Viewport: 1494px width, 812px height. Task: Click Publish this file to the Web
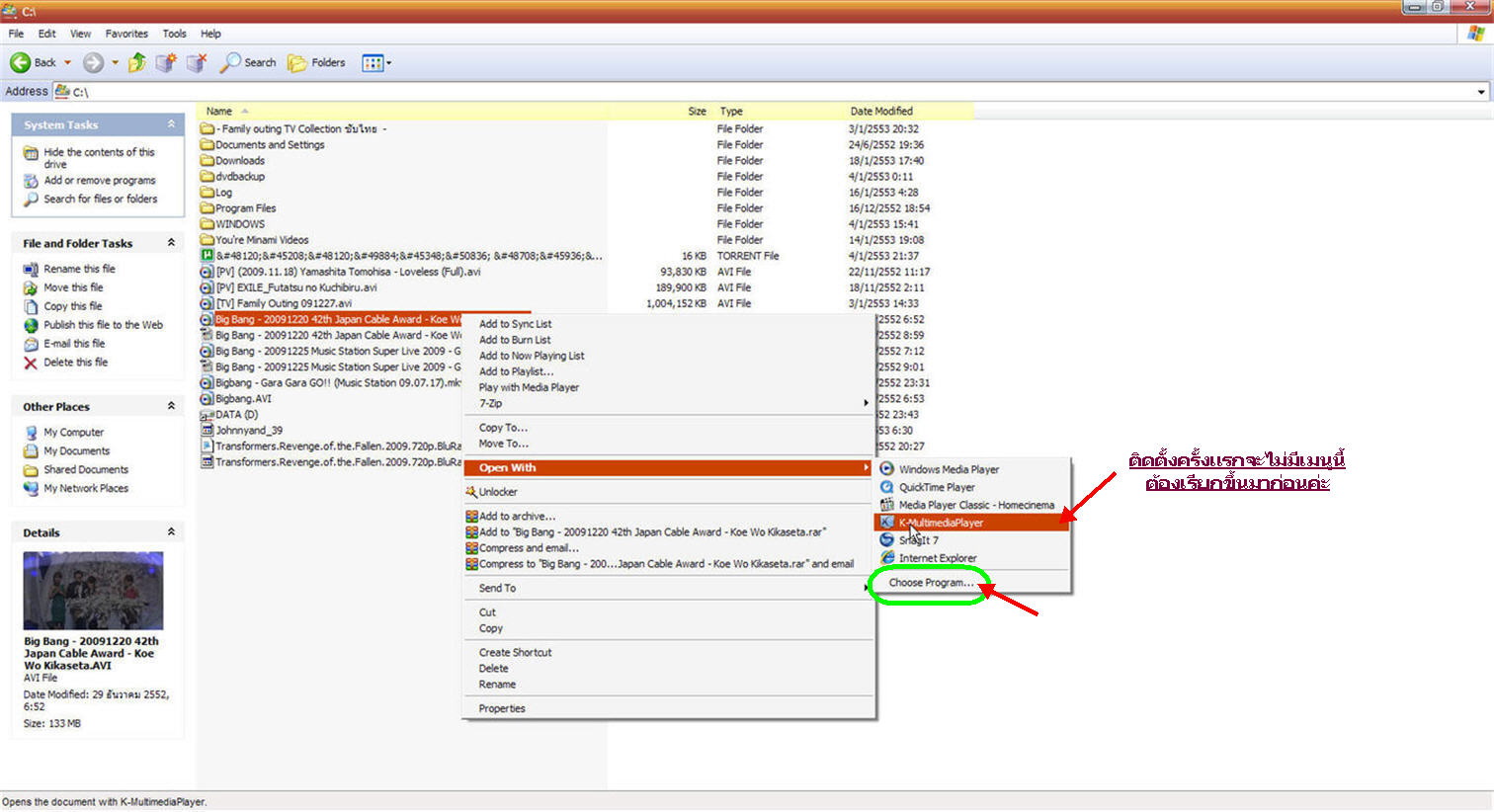click(x=103, y=325)
